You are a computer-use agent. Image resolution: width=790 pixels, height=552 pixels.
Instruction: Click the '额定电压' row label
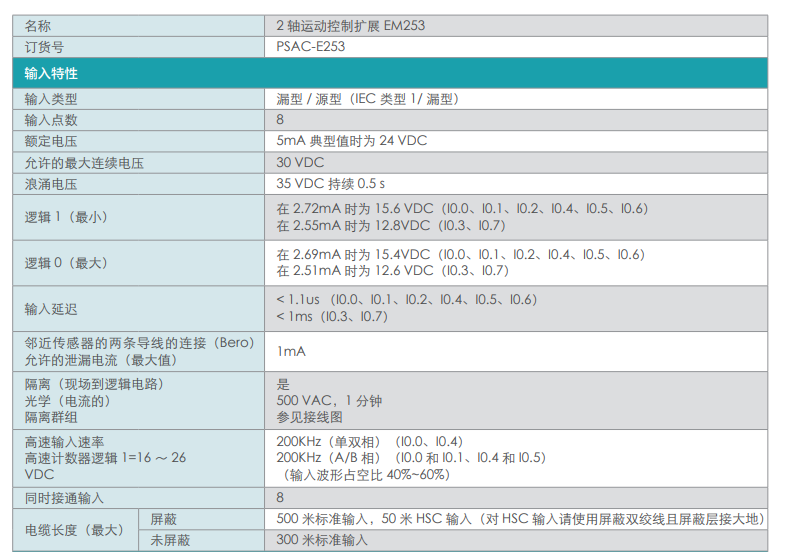(x=51, y=142)
